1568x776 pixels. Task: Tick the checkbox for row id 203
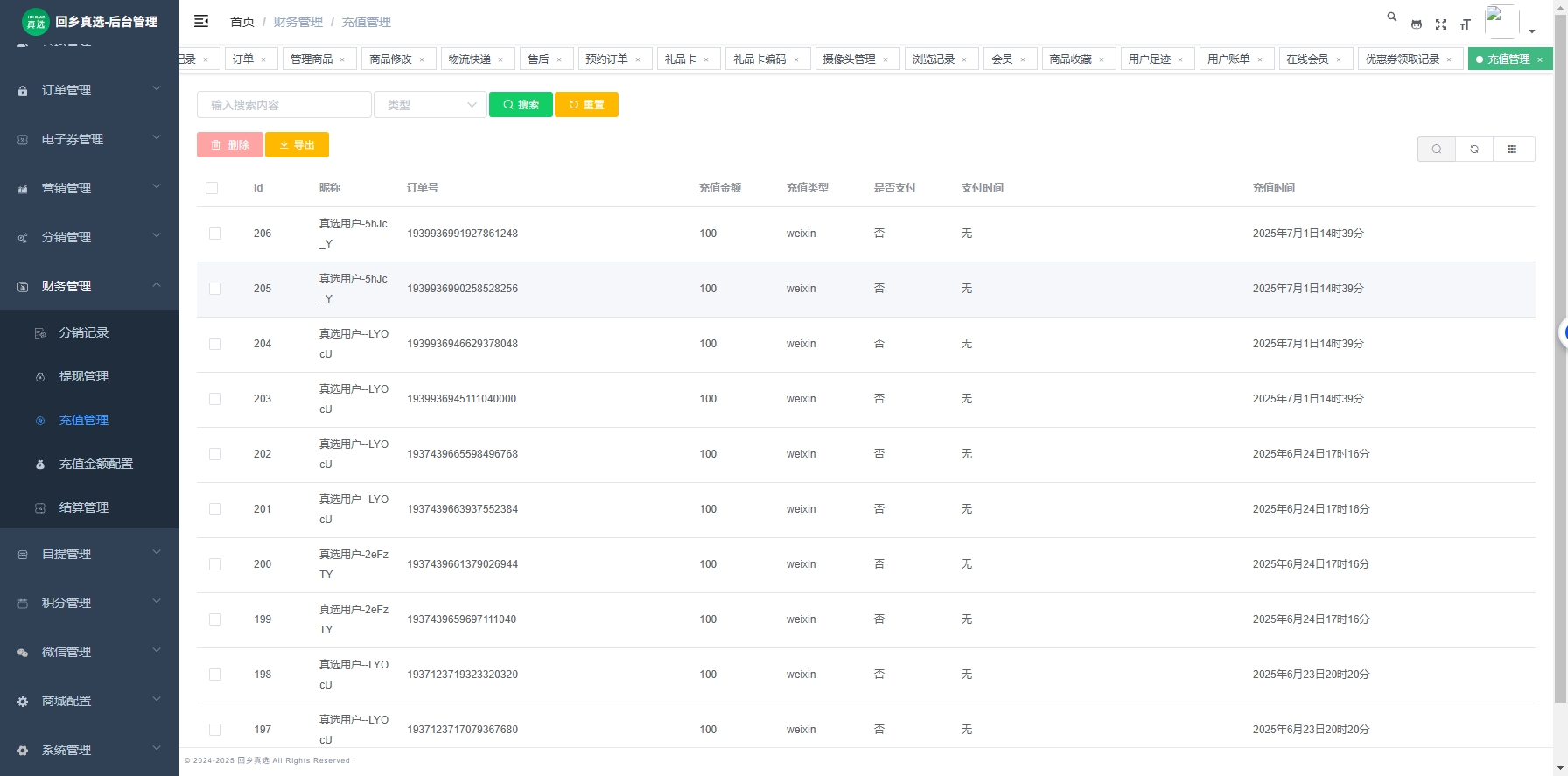point(215,399)
